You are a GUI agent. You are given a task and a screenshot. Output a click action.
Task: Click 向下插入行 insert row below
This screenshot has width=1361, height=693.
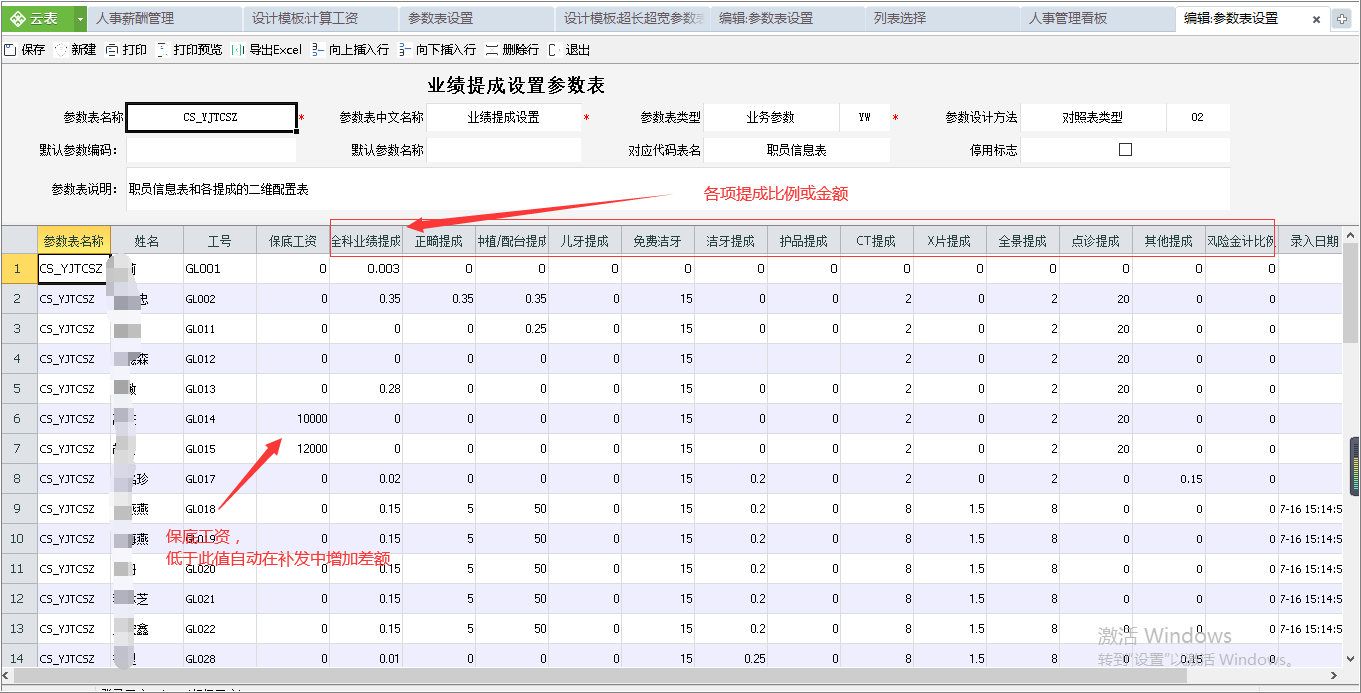[437, 49]
